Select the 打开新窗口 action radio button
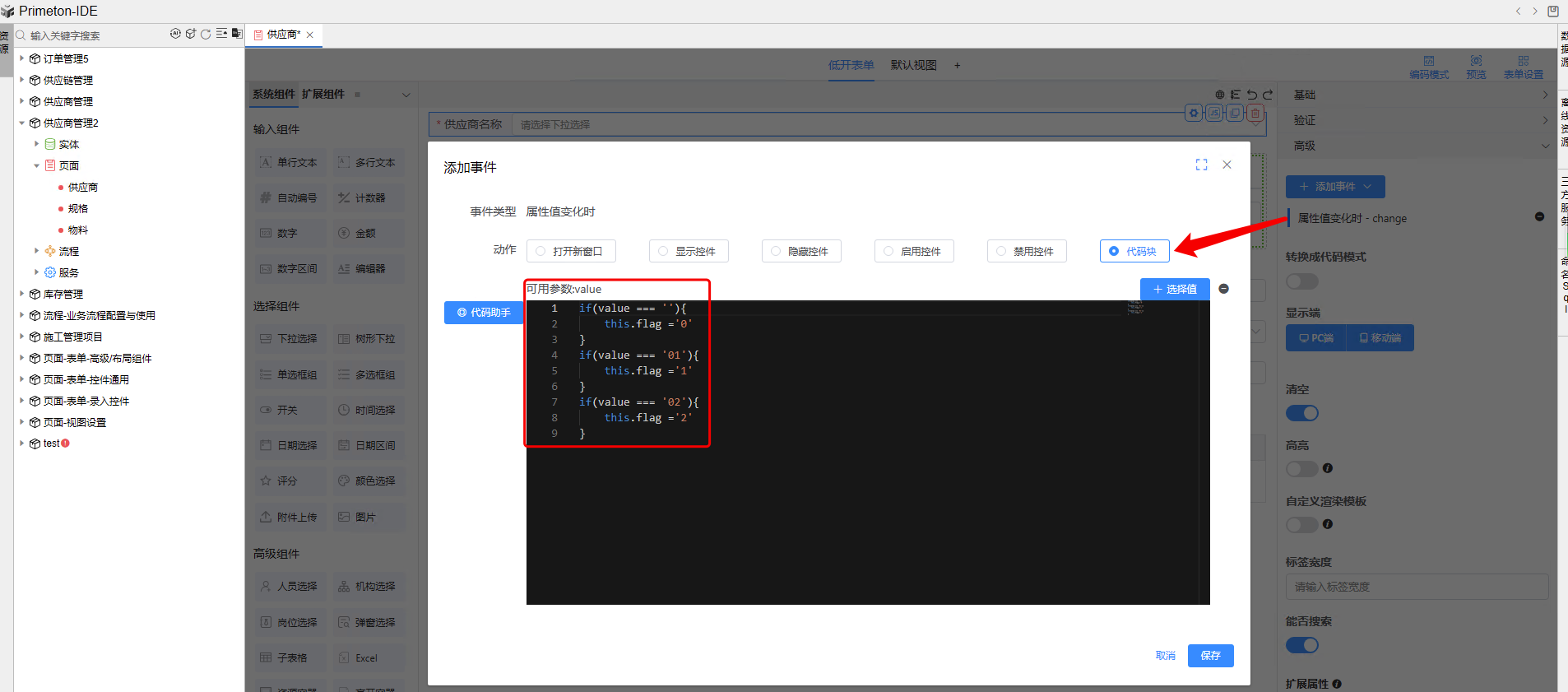This screenshot has width=1568, height=692. (540, 251)
